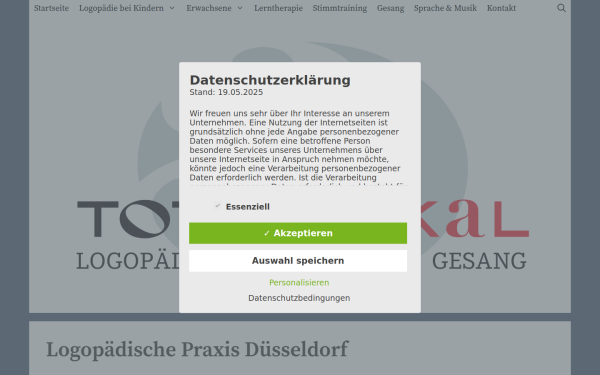The image size is (600, 375).
Task: Toggle the Essenziell checkbox
Action: point(217,206)
